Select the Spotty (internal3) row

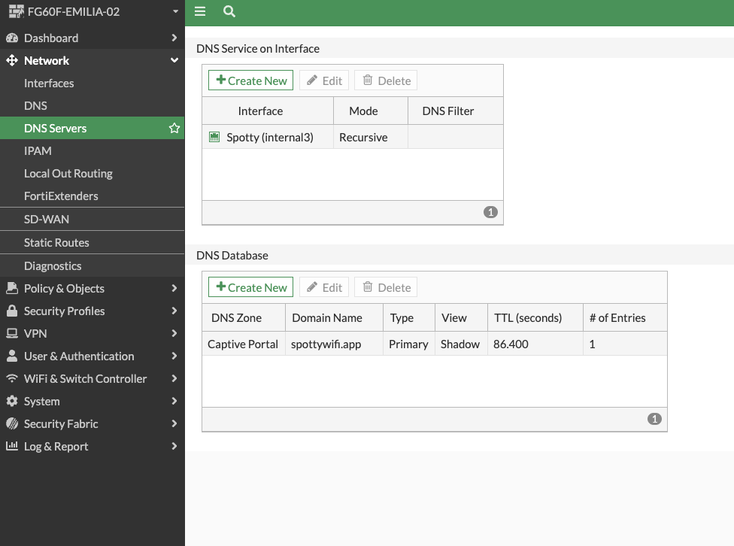[x=352, y=137]
